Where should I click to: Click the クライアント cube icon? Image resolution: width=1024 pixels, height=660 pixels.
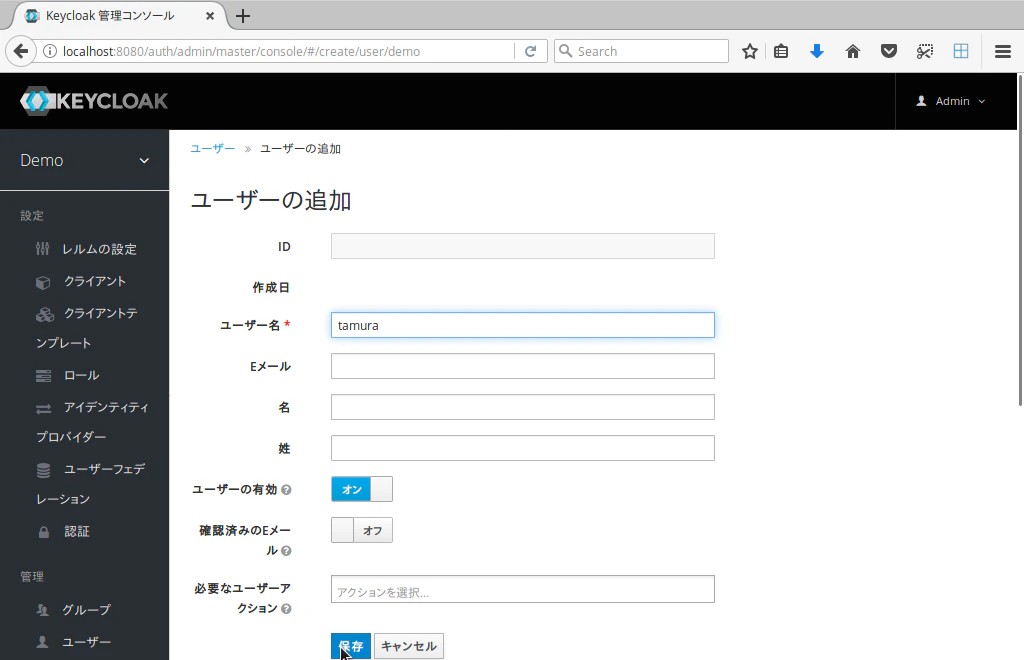click(x=43, y=282)
